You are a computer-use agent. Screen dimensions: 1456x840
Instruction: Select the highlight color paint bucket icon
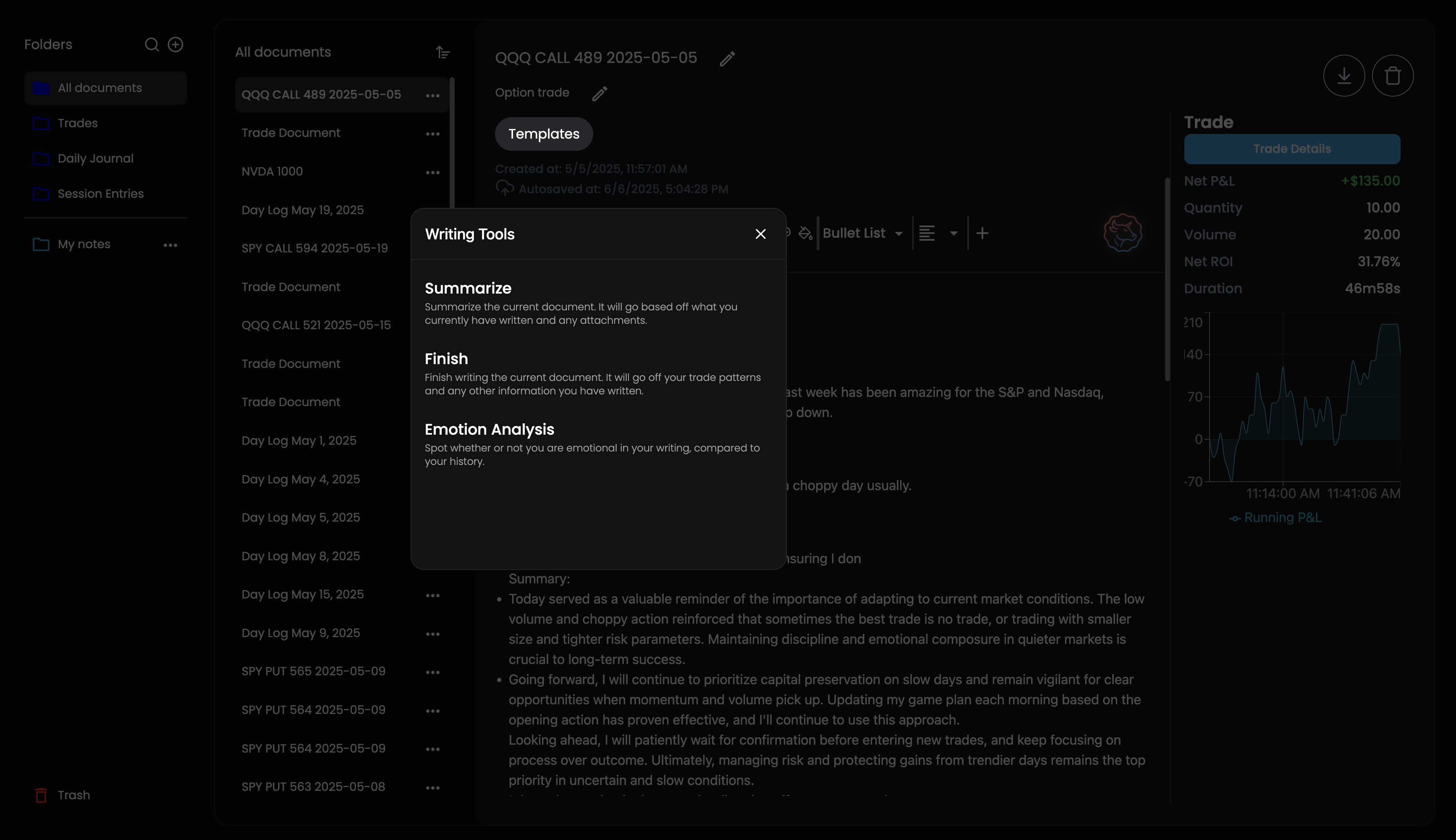point(805,233)
